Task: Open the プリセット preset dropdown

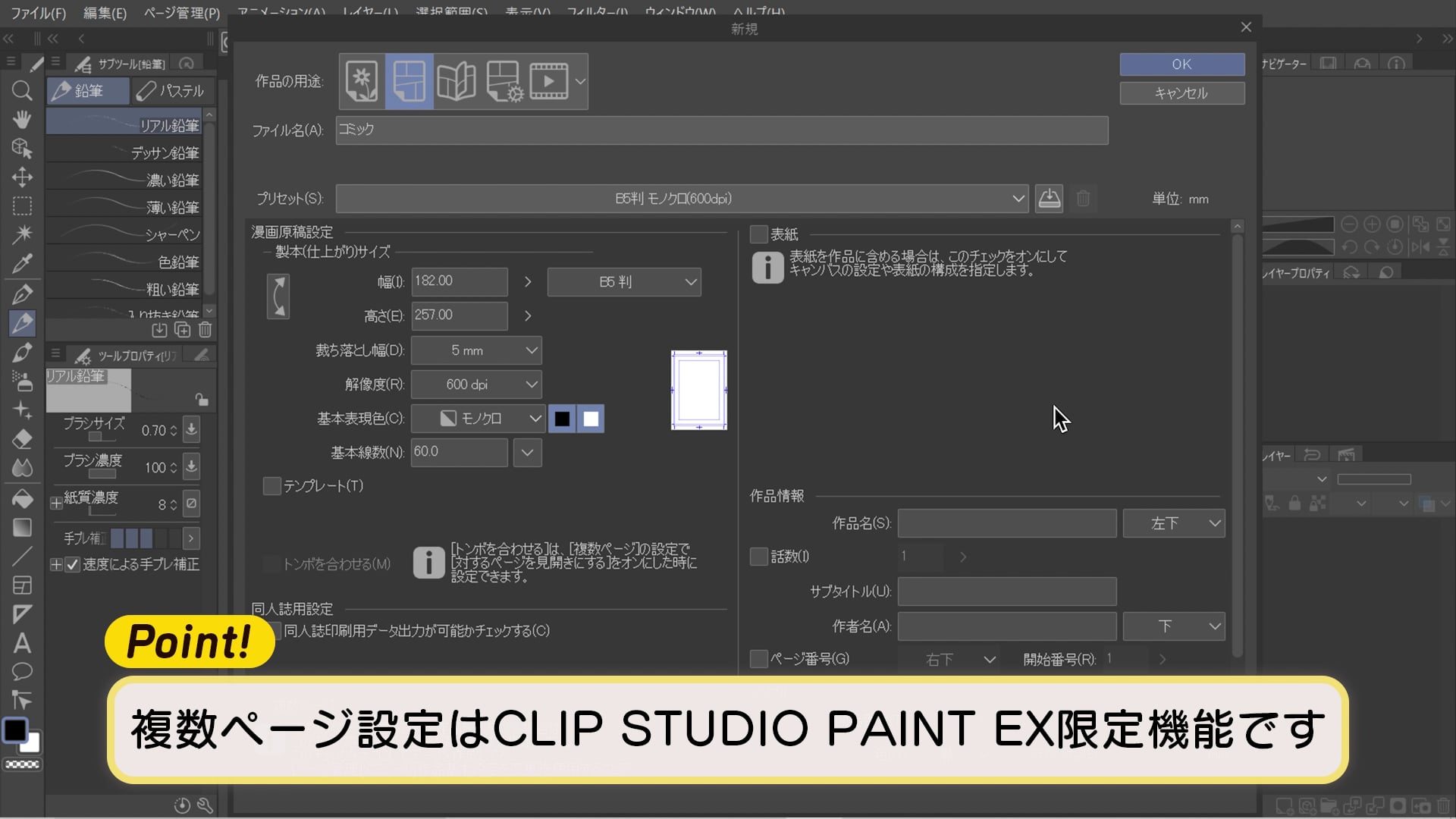Action: click(x=682, y=199)
